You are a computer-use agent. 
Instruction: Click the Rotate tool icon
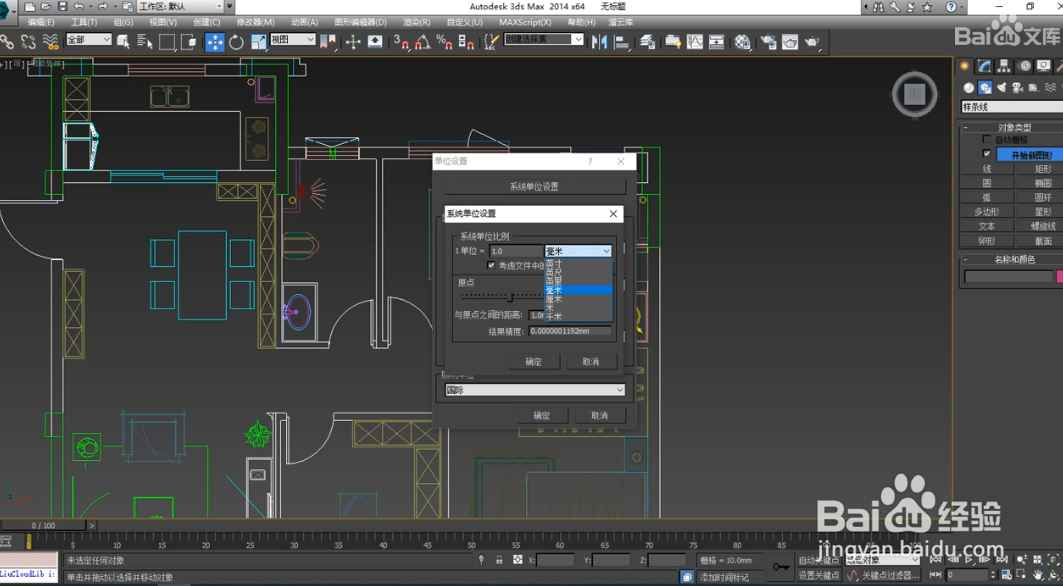[x=236, y=42]
